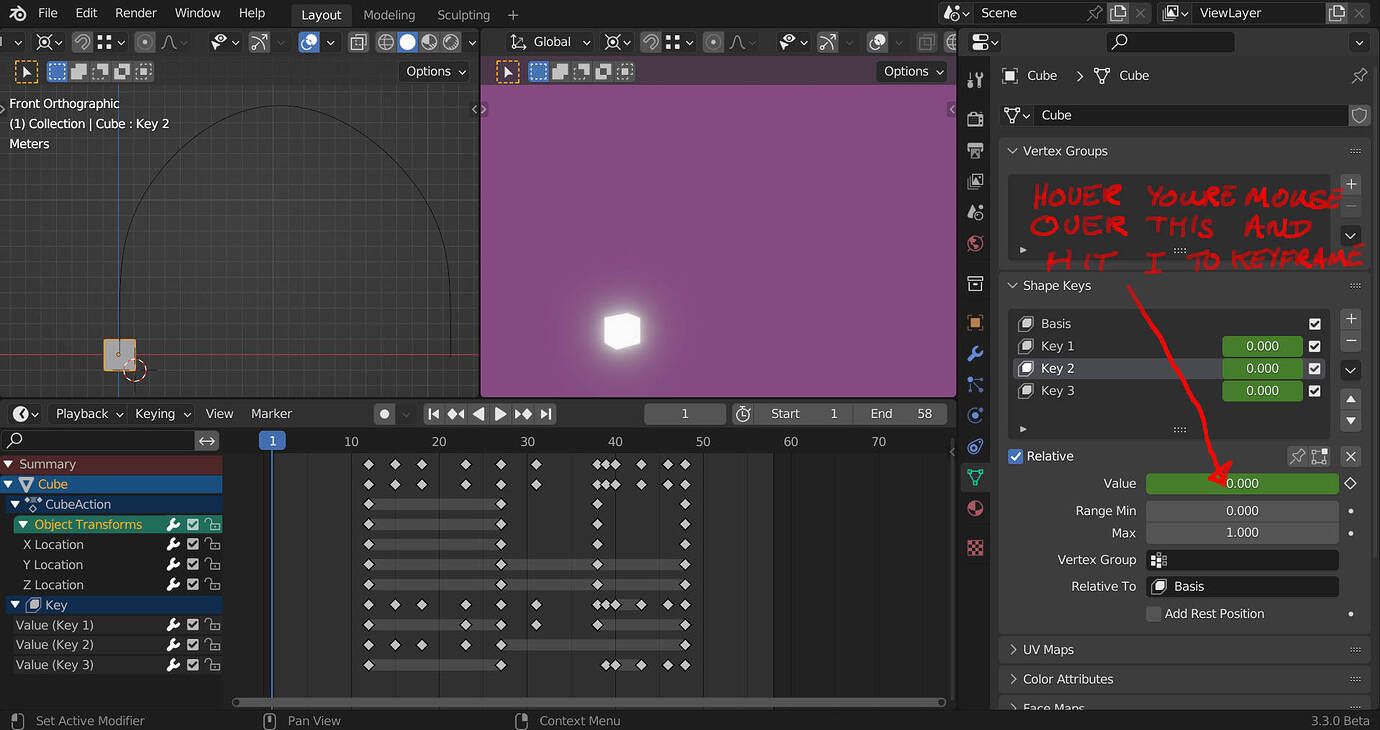1380x730 pixels.
Task: Open the Output properties tab icon
Action: (975, 150)
